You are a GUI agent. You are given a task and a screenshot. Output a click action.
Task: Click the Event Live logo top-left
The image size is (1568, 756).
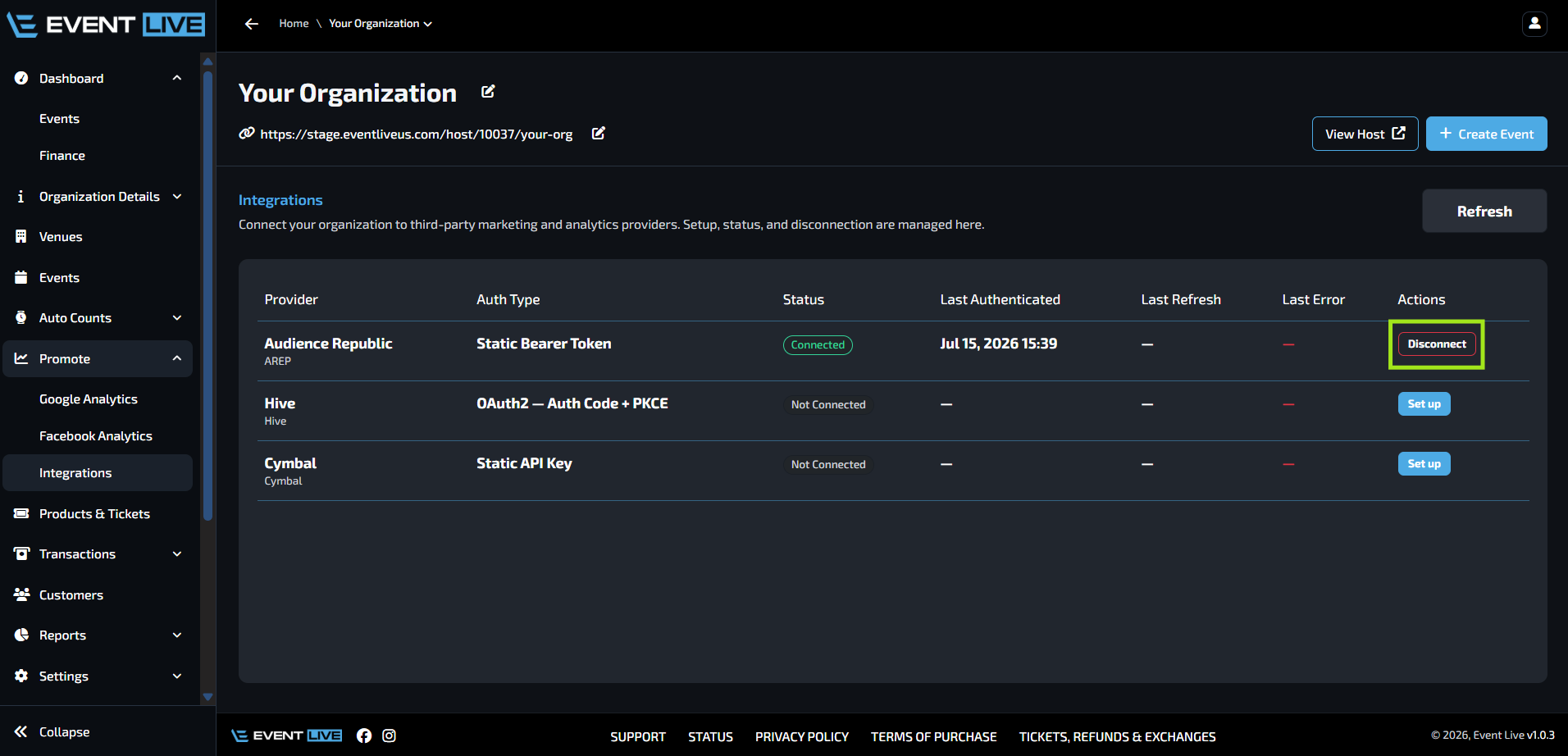106,25
